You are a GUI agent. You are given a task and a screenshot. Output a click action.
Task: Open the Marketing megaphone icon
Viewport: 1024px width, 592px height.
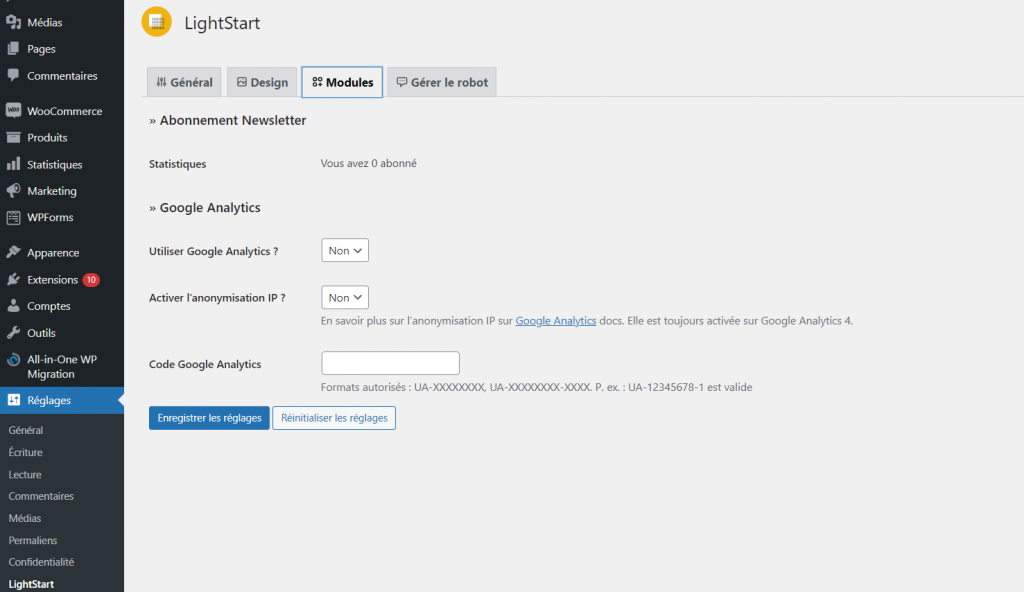[x=14, y=191]
